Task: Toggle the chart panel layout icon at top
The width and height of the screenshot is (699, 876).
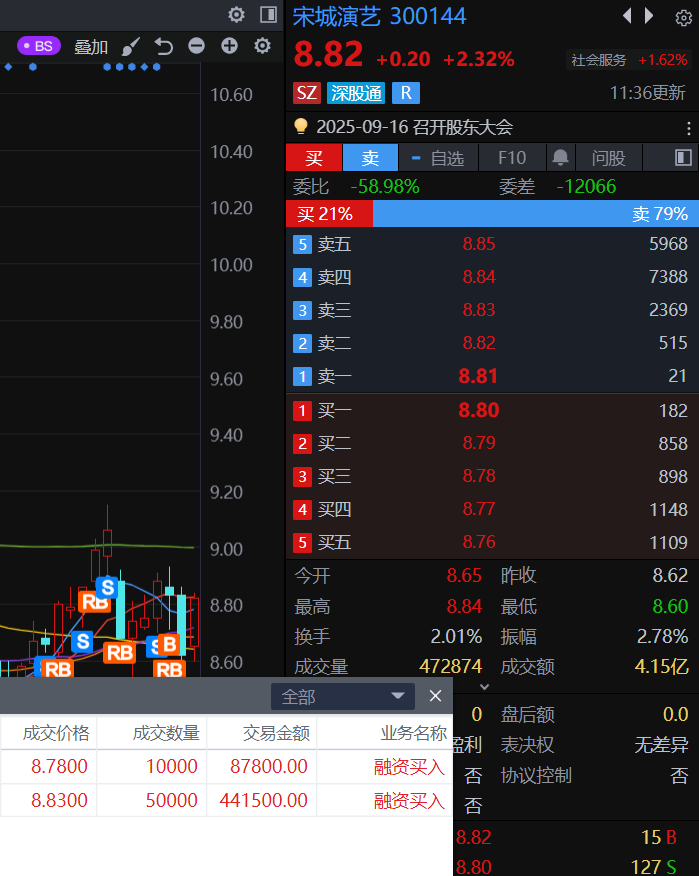Action: (269, 15)
